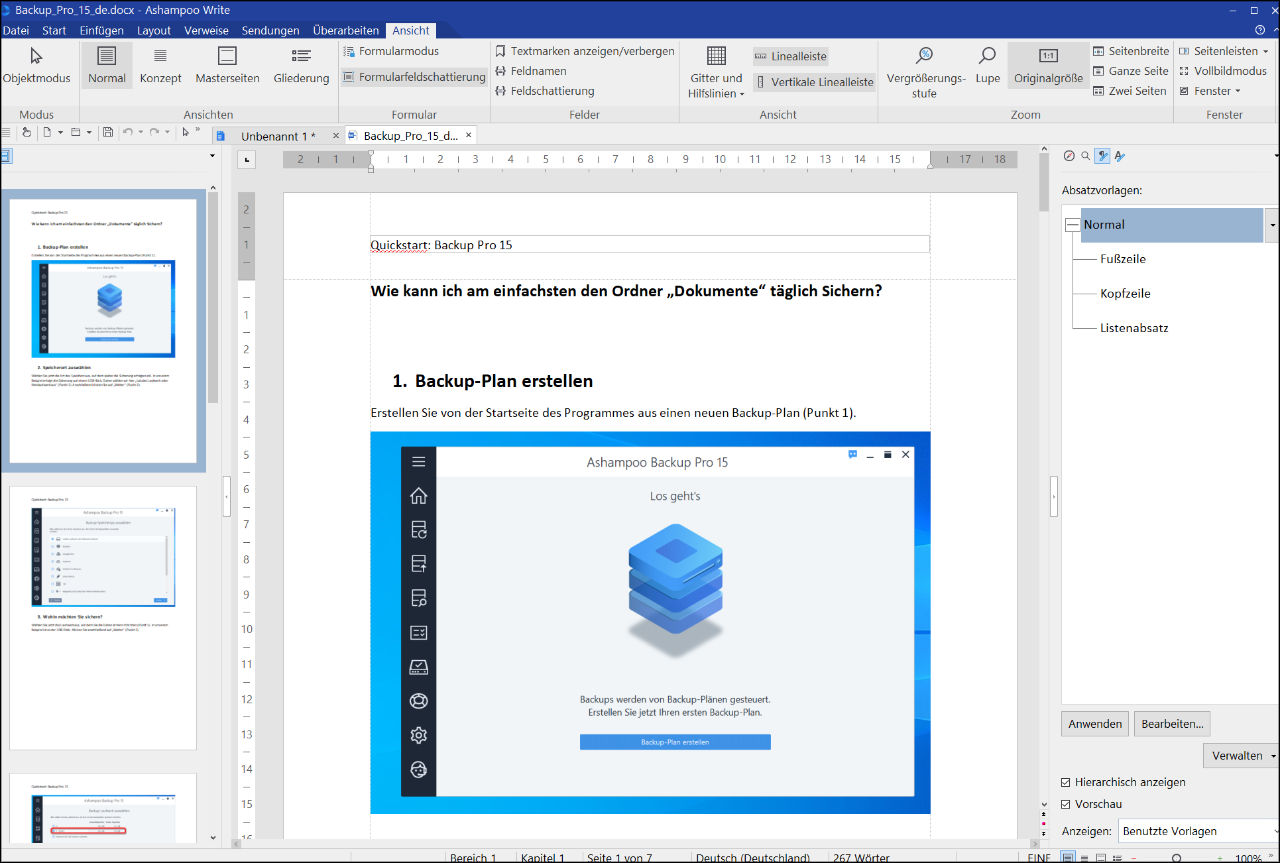
Task: Close the Backup_Pro_15_d... document tab
Action: [x=468, y=136]
